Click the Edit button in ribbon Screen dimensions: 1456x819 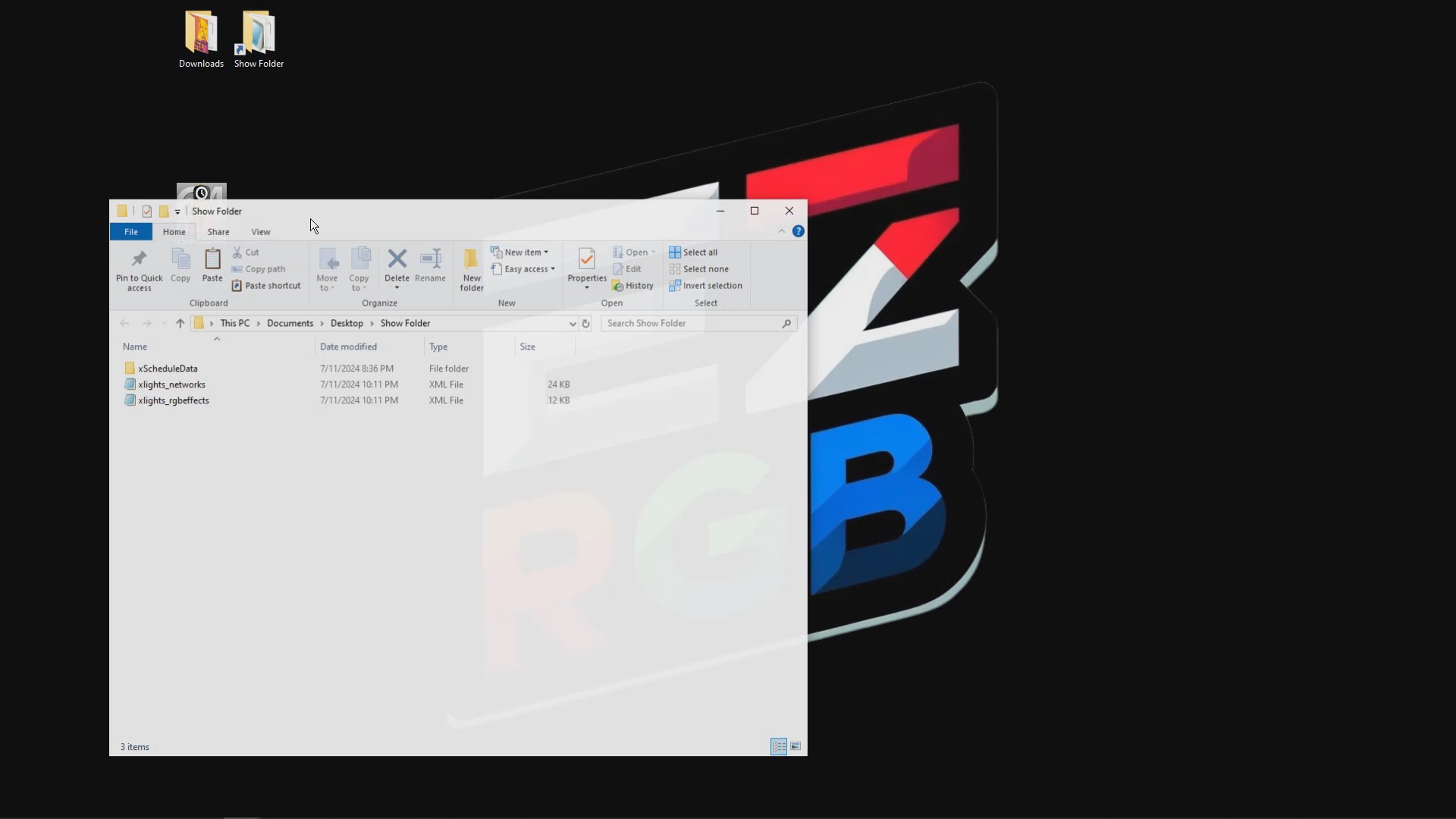pyautogui.click(x=627, y=269)
